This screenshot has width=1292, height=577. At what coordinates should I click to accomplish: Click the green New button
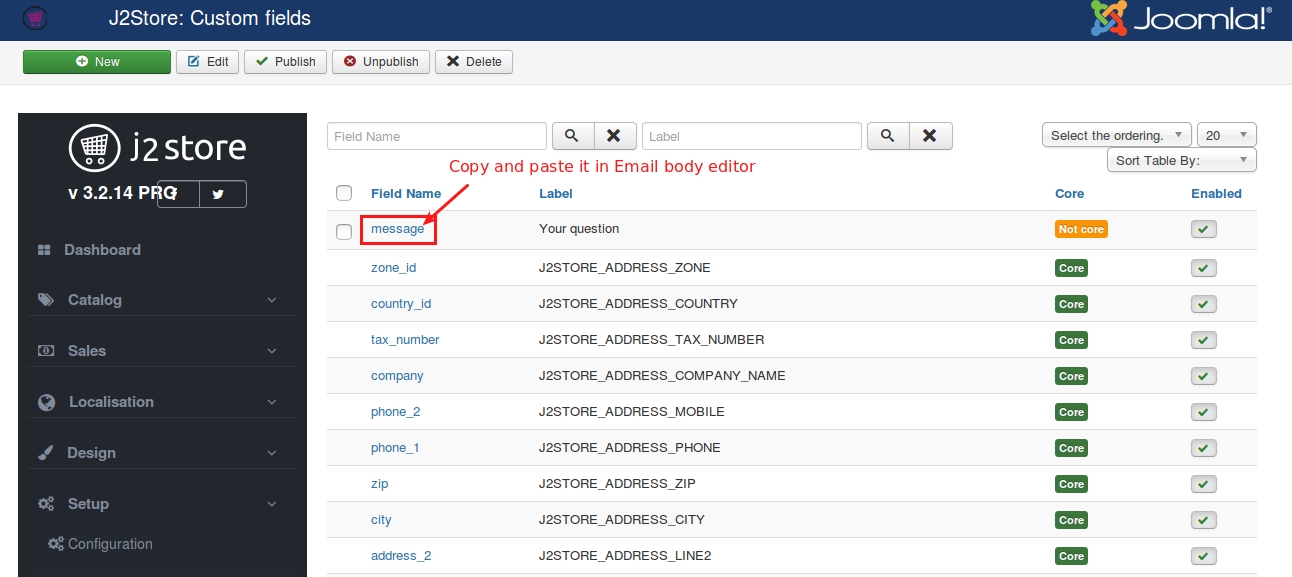pos(97,62)
